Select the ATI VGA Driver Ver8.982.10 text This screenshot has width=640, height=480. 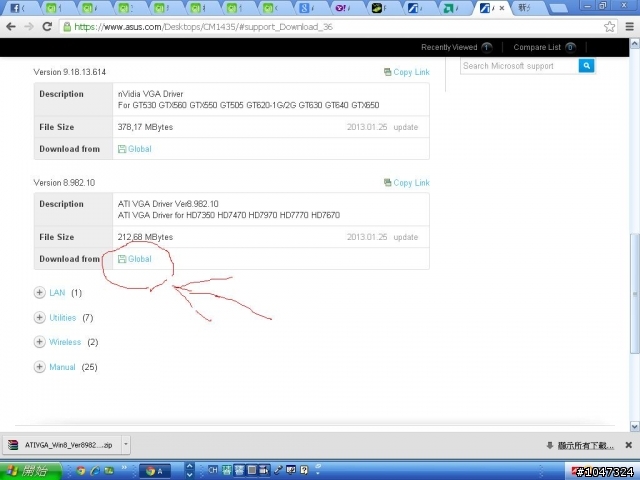pyautogui.click(x=168, y=204)
